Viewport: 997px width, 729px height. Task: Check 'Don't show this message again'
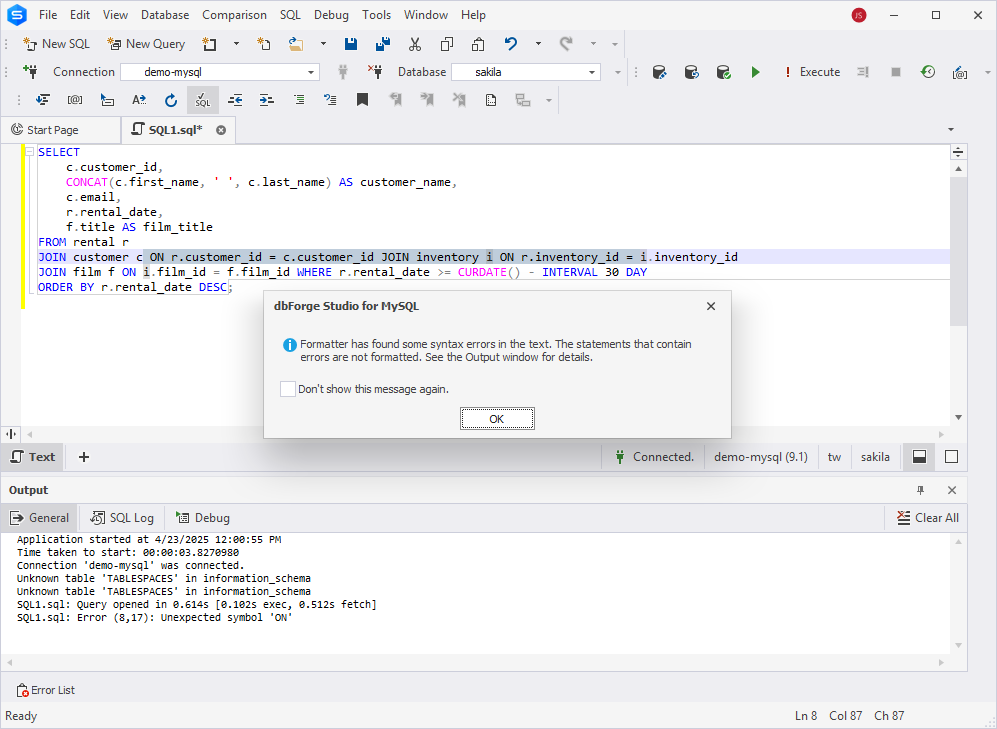click(x=288, y=389)
